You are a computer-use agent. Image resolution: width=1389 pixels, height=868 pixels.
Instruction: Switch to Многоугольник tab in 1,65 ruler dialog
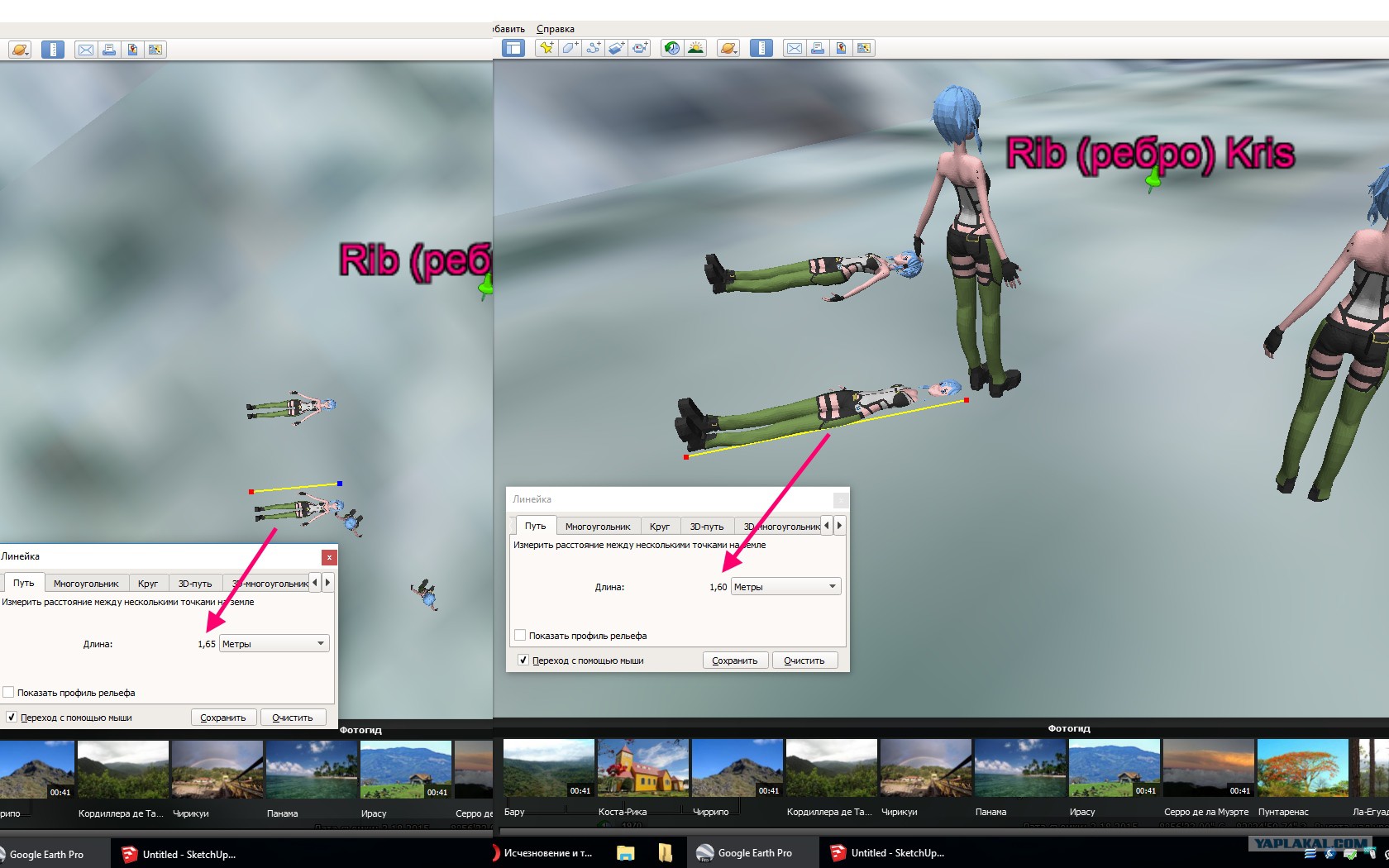click(86, 584)
